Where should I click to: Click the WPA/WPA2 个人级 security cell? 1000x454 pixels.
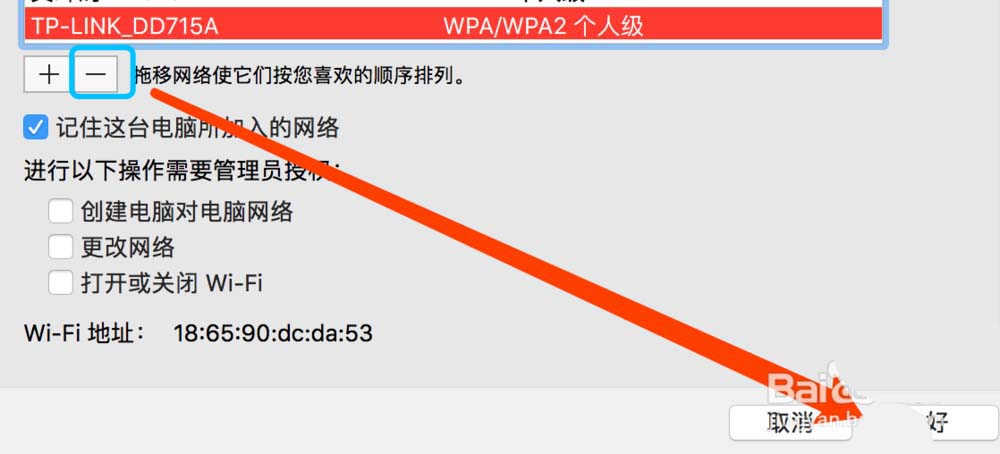click(543, 26)
